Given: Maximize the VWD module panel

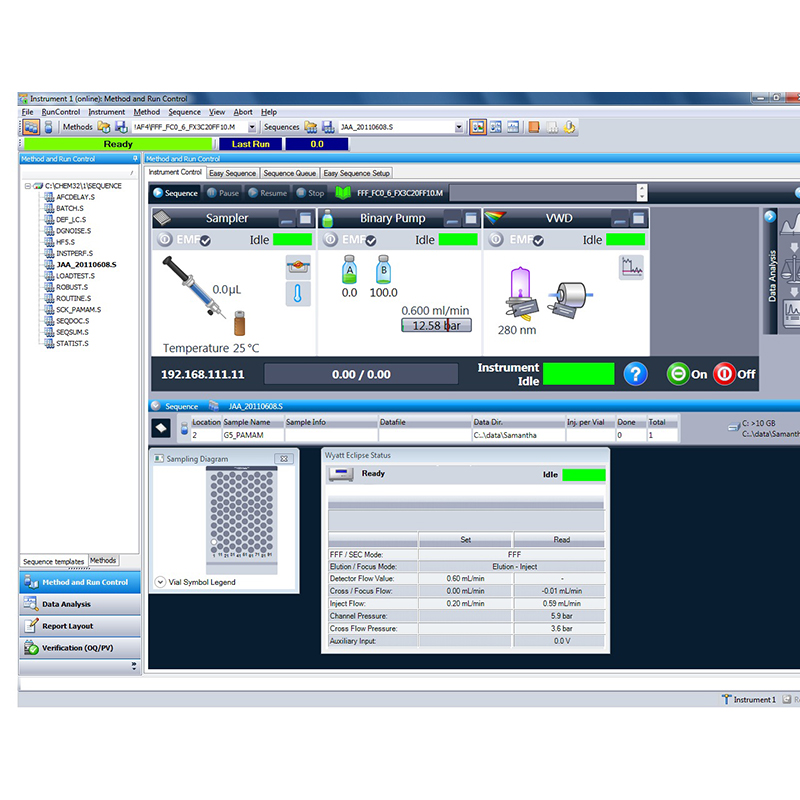Looking at the screenshot, I should [x=638, y=219].
